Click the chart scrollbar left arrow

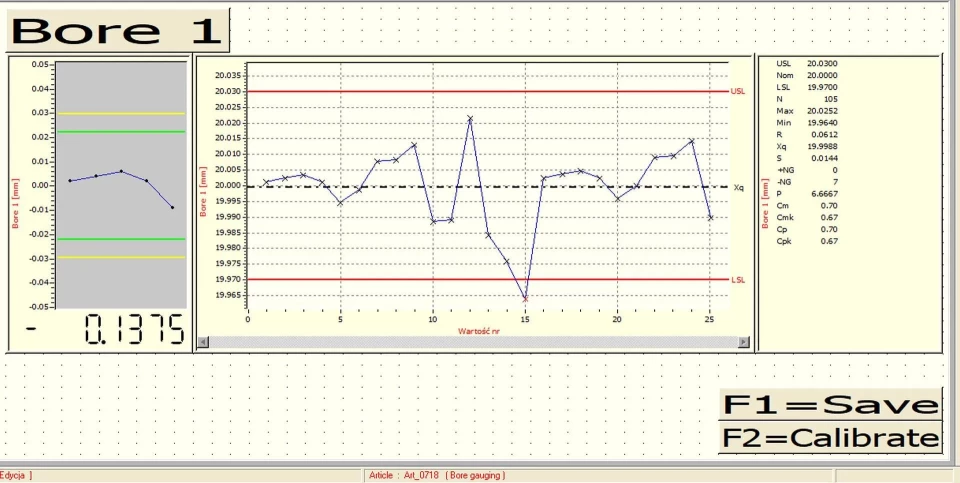[204, 342]
